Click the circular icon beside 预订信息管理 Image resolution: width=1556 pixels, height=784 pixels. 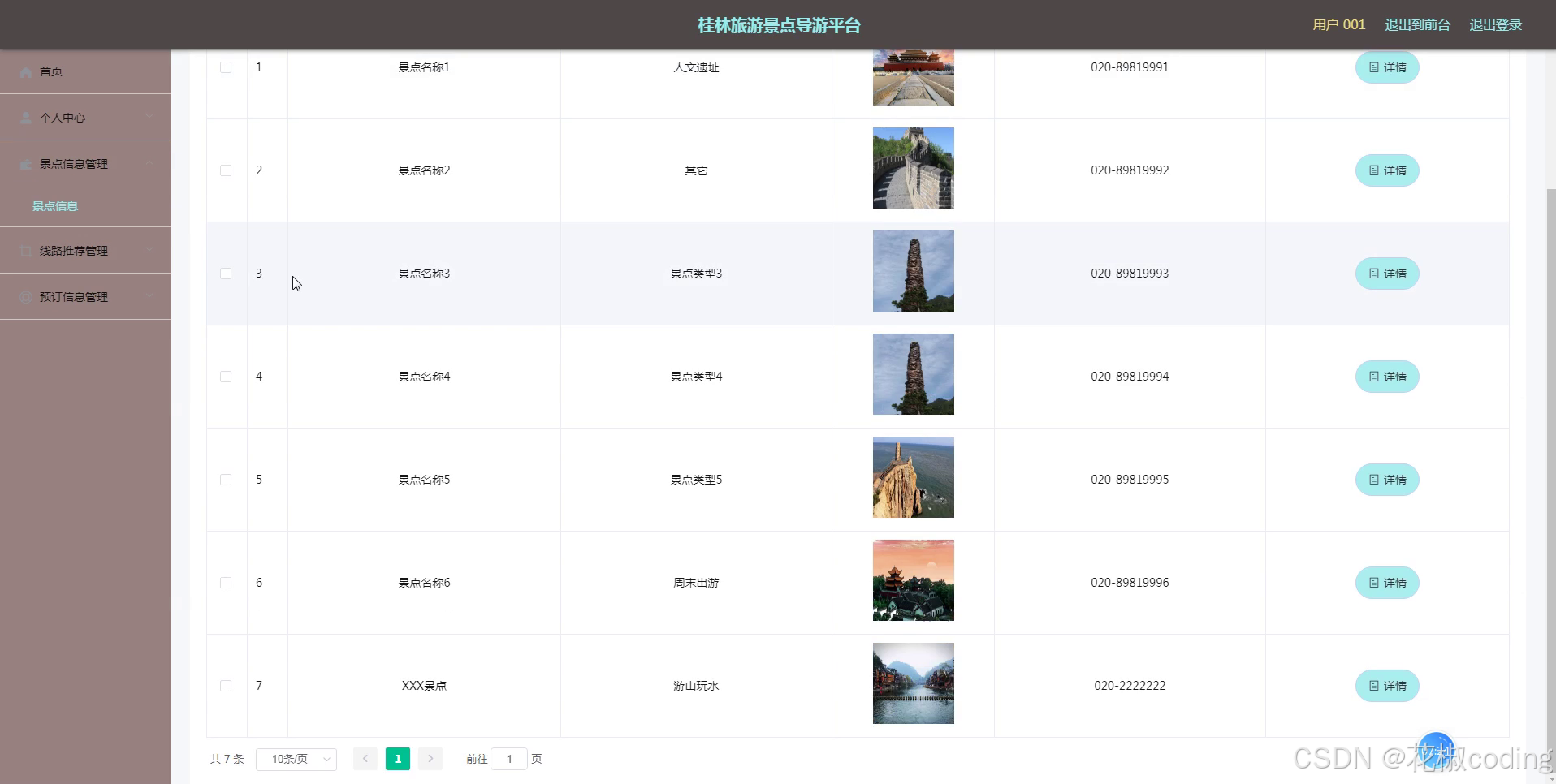coord(25,297)
